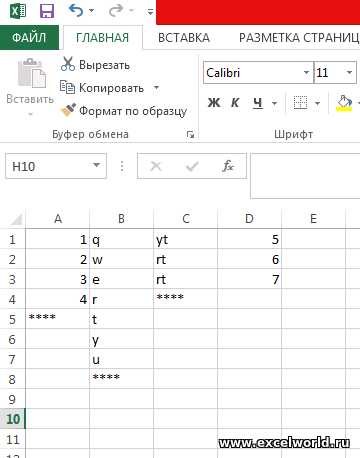
Task: Apply the yellow fill color bucket
Action: click(344, 103)
